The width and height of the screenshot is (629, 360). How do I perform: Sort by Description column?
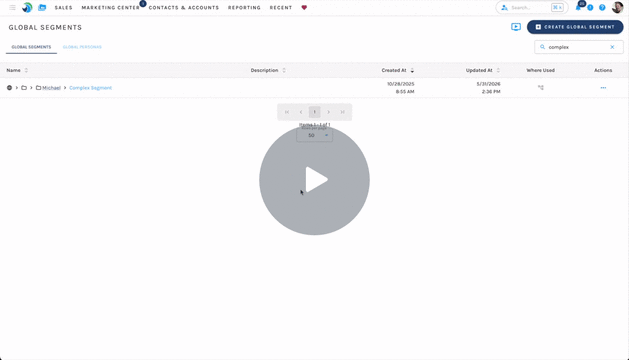pos(268,70)
